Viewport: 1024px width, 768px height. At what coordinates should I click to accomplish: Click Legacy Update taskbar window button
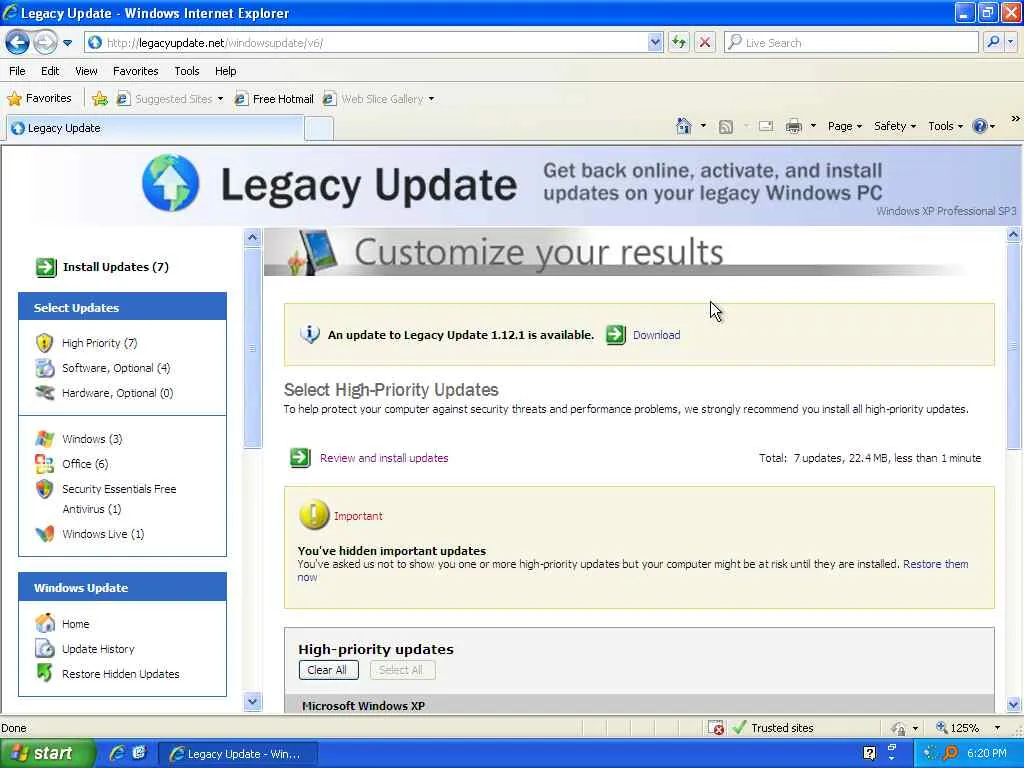pyautogui.click(x=239, y=754)
